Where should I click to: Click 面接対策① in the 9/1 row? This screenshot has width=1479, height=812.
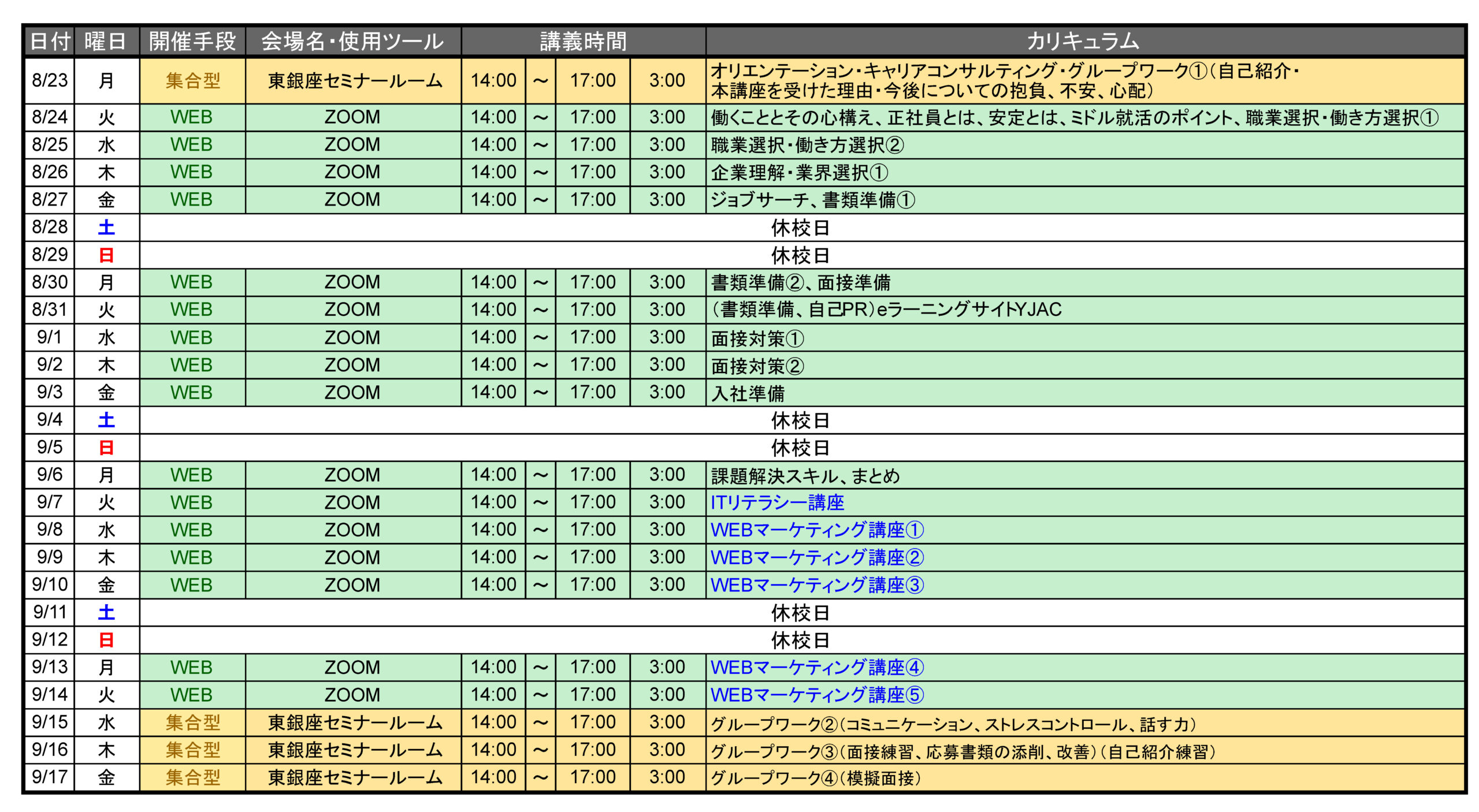coord(757,338)
